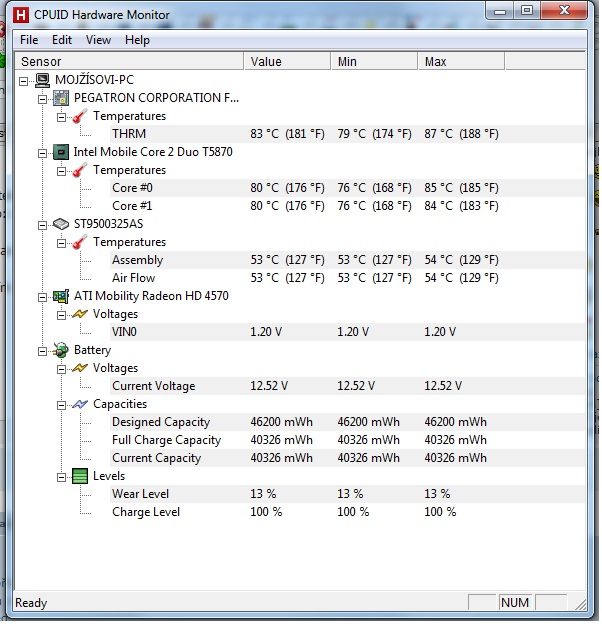
Task: Collapse the ATI Mobility Radeon HD 4570 node
Action: coord(42,297)
